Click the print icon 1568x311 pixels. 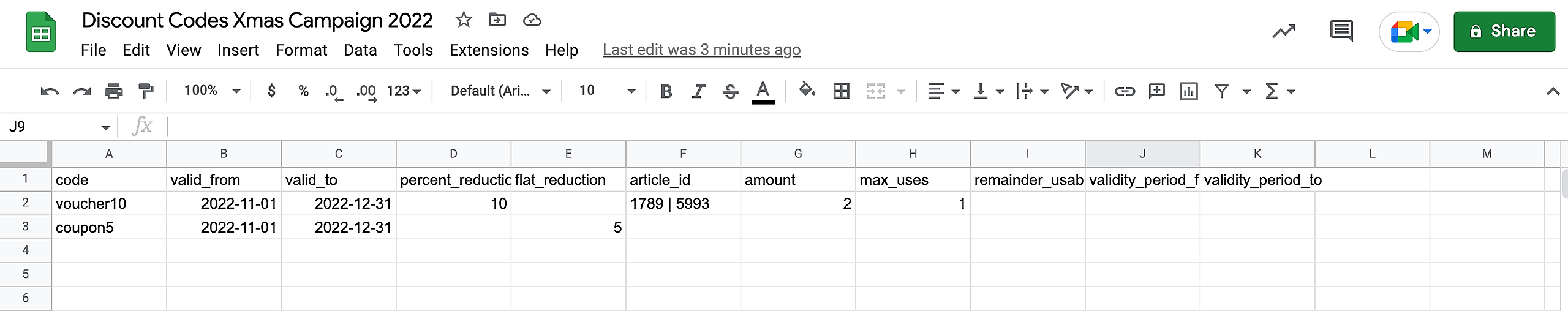113,91
